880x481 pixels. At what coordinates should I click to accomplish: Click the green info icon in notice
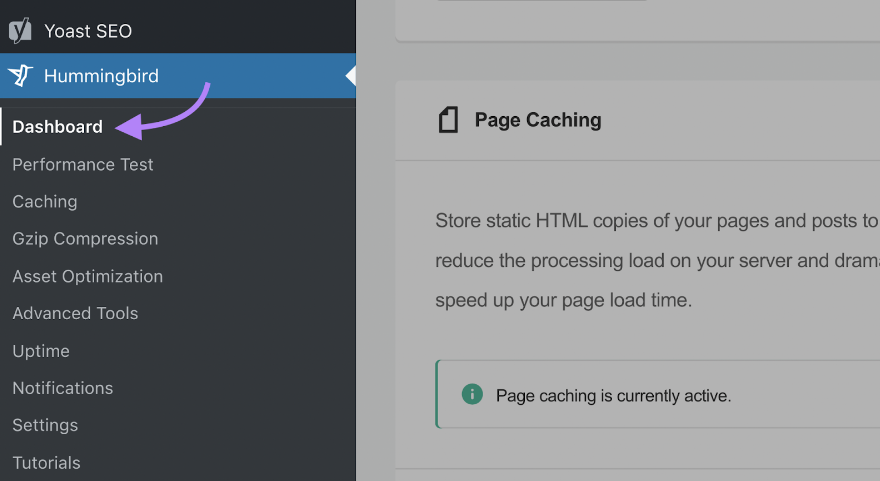click(472, 395)
